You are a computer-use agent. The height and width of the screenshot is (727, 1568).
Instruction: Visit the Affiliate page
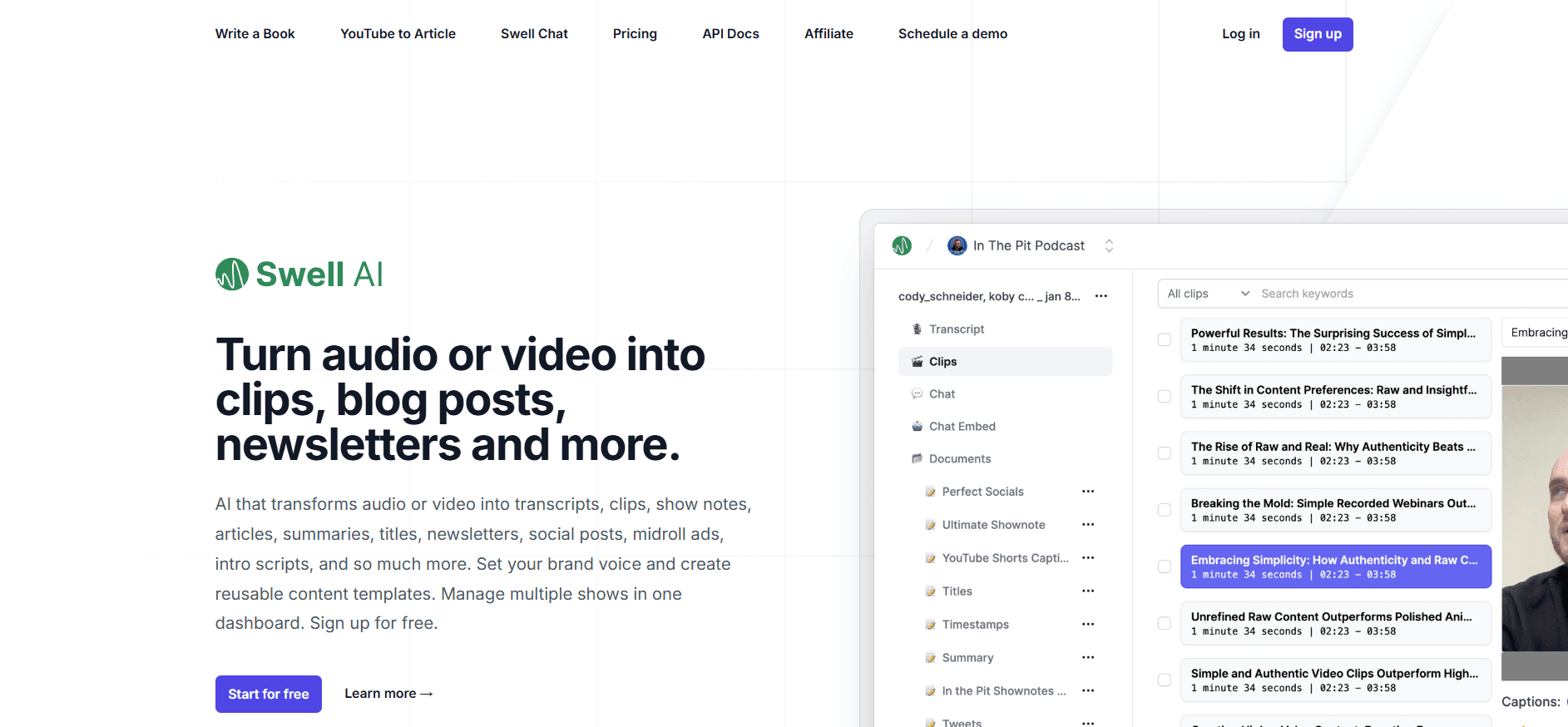pyautogui.click(x=829, y=34)
